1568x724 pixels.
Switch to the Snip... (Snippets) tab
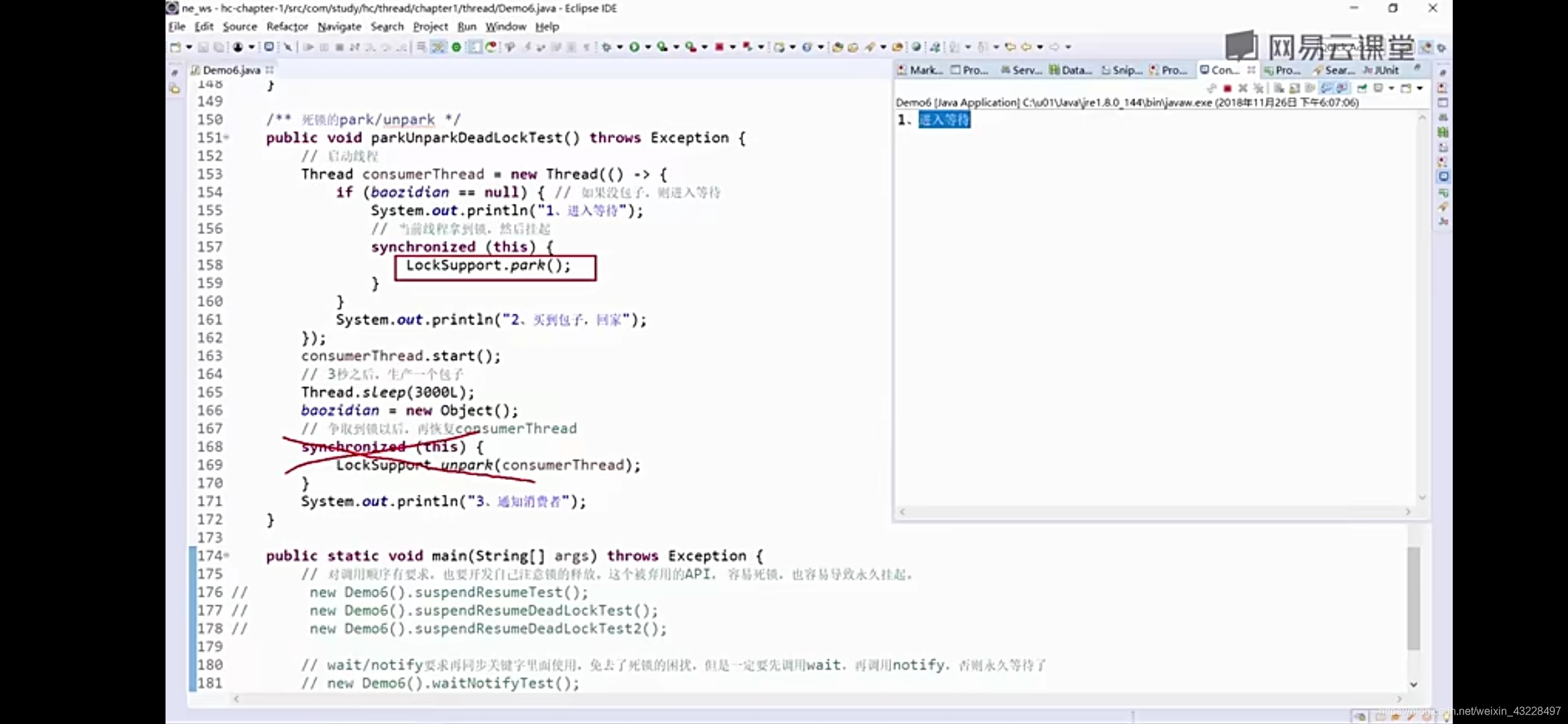tap(1122, 70)
